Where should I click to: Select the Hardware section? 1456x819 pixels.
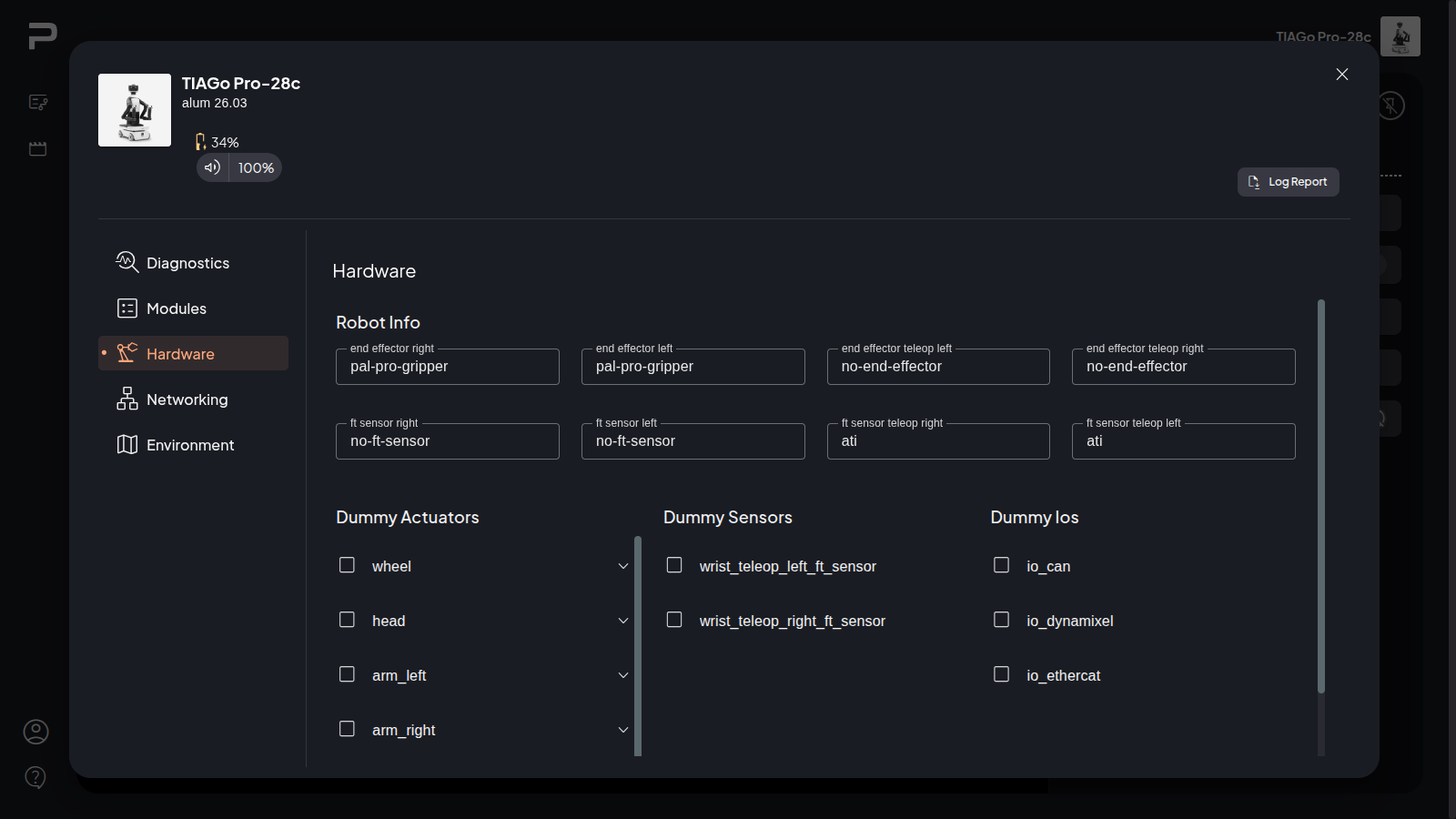[x=193, y=353]
